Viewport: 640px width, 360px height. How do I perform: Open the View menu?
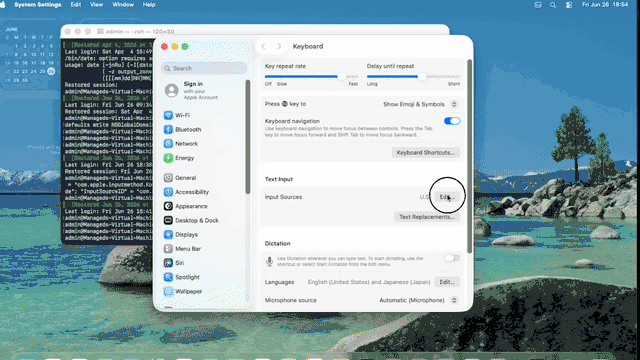click(x=96, y=5)
